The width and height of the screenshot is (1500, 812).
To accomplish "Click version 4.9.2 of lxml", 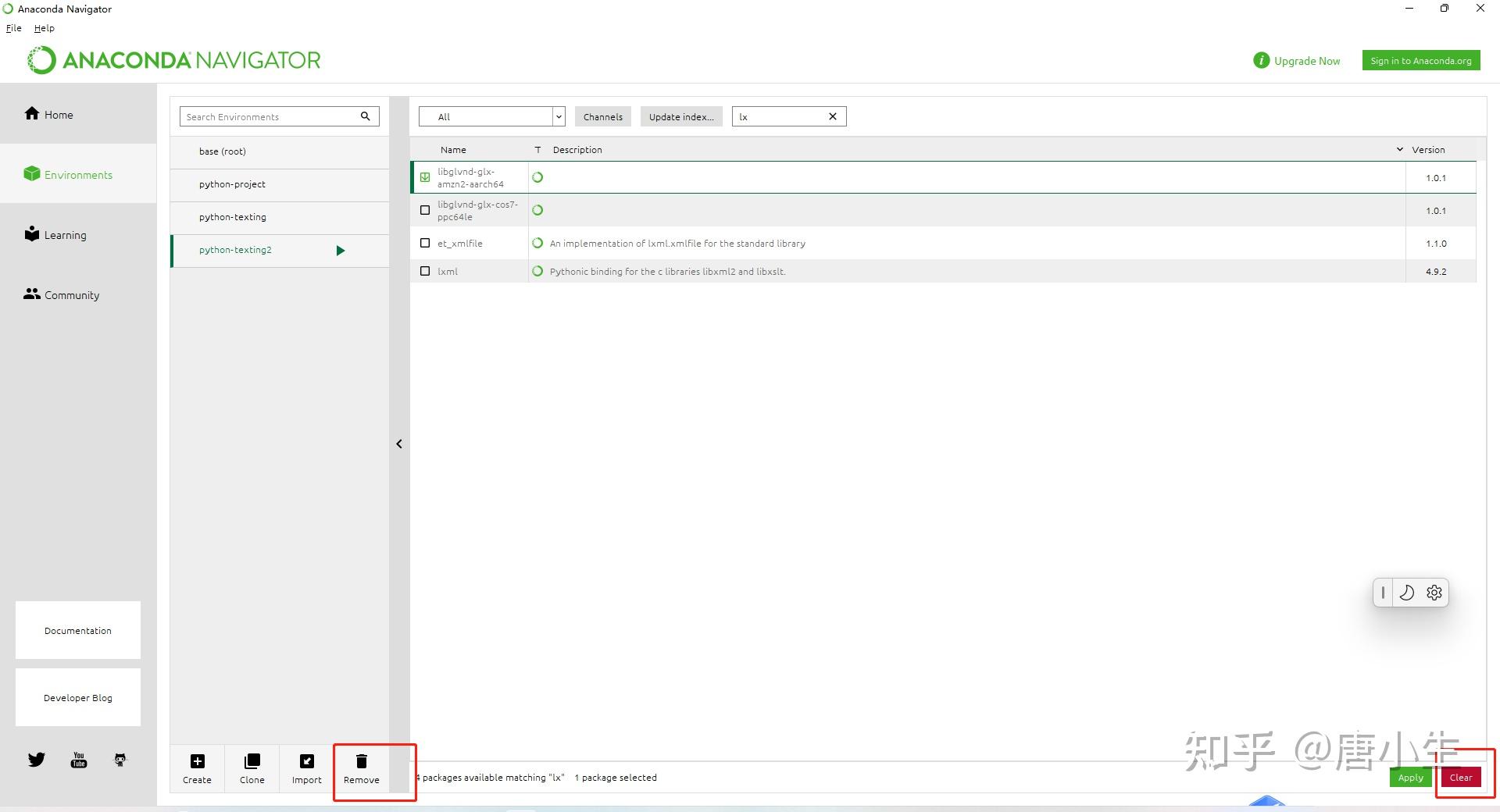I will (x=1436, y=271).
